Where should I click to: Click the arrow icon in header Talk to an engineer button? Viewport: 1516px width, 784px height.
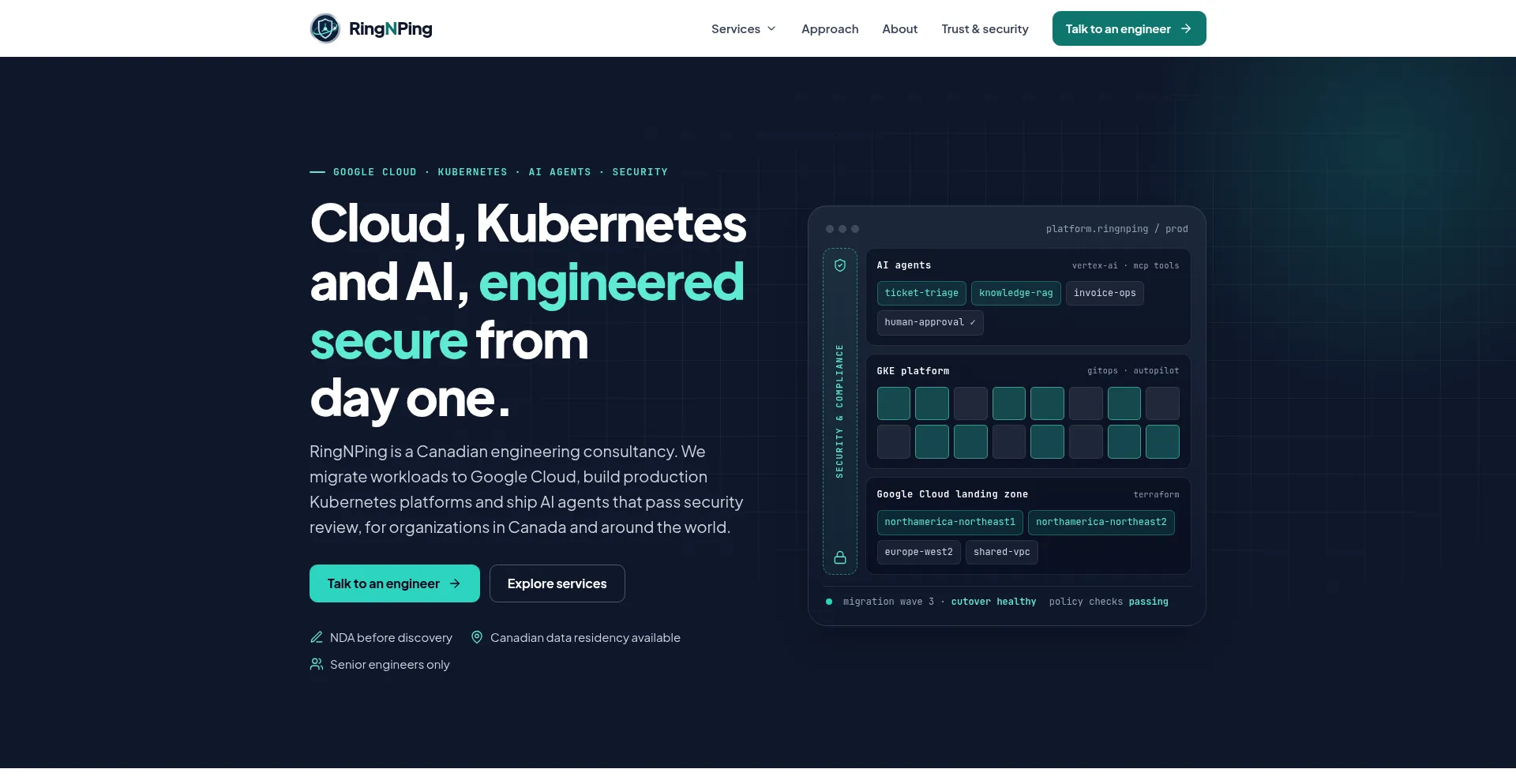coord(1186,28)
